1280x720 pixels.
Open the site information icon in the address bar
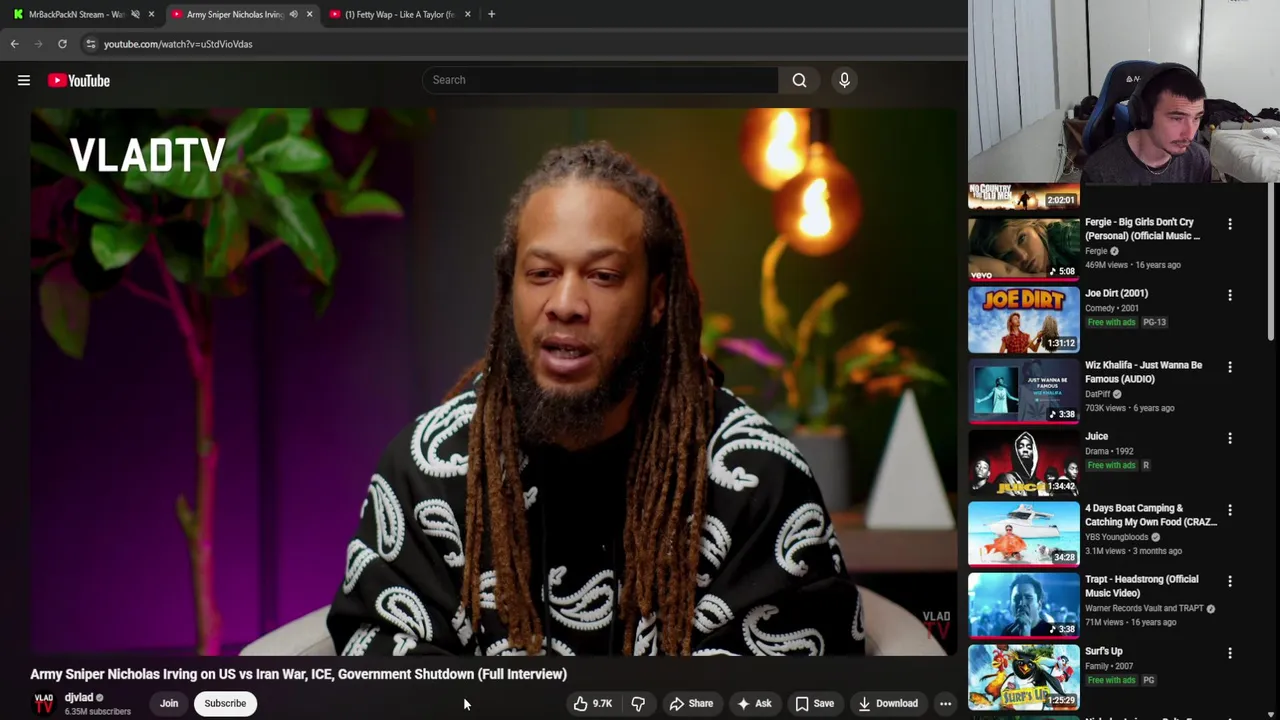point(90,44)
